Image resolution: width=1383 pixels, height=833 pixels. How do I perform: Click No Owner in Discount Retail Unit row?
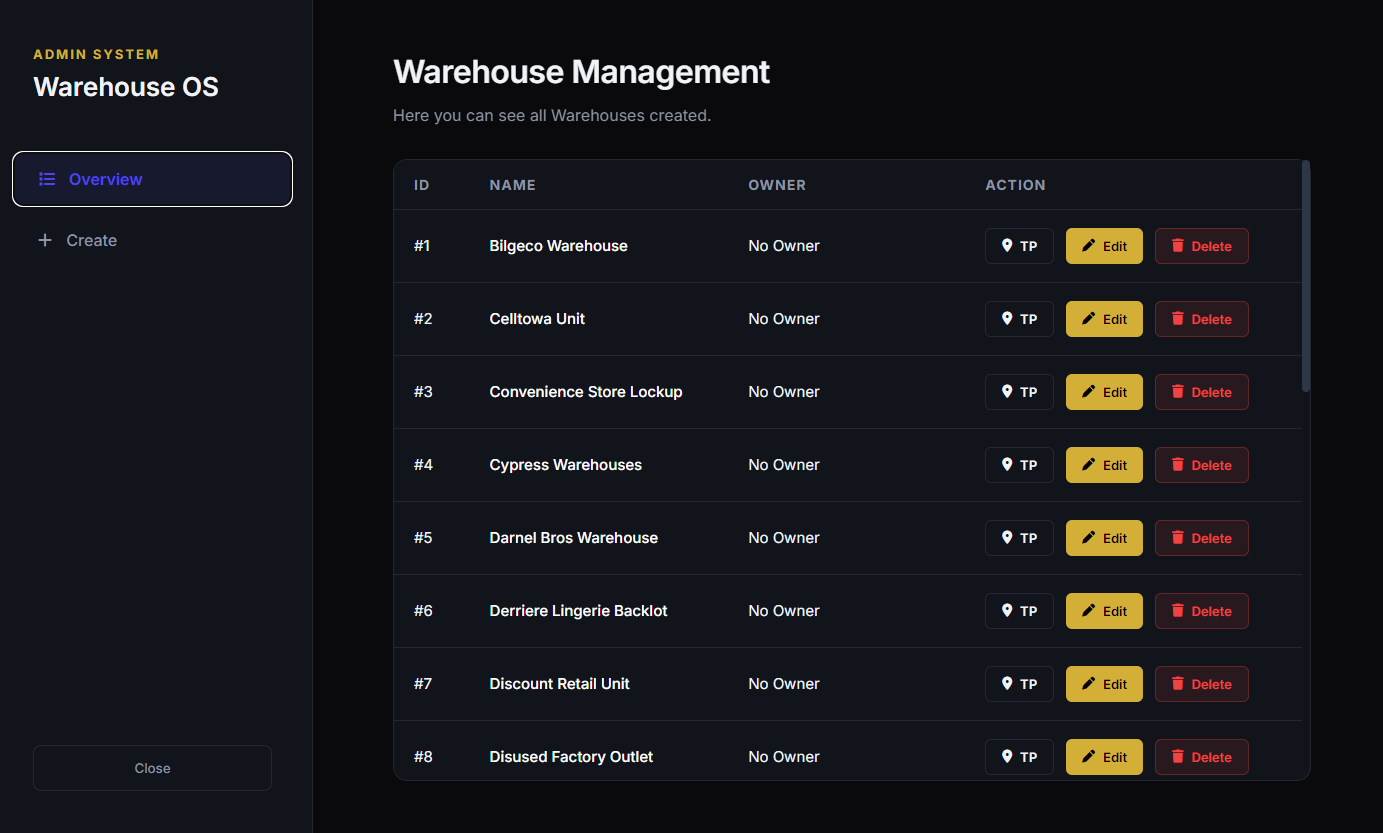click(784, 684)
